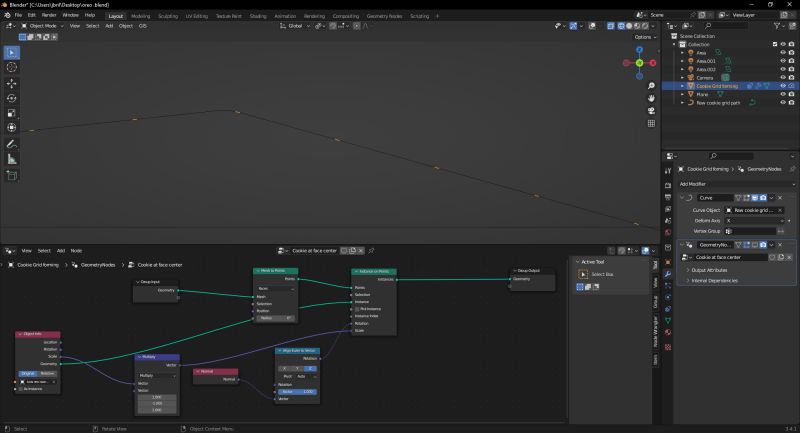Open the Modifier properties wrench tab

(x=668, y=274)
